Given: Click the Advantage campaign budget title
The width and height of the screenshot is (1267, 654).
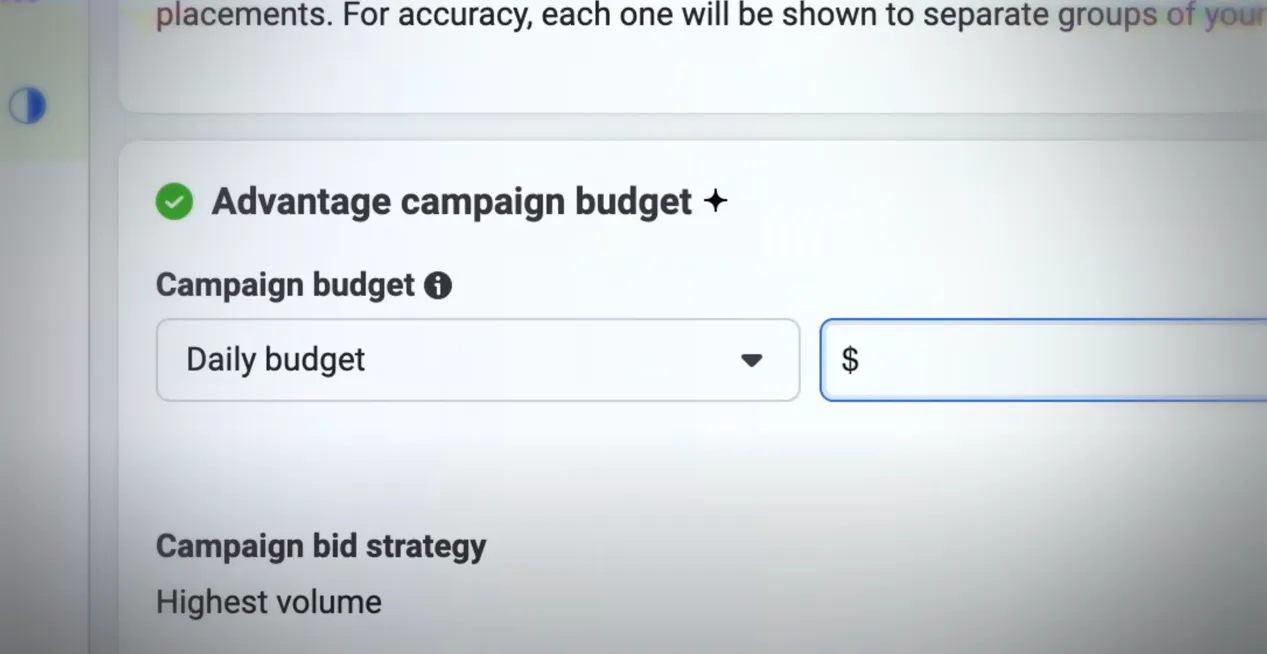Looking at the screenshot, I should pyautogui.click(x=450, y=201).
